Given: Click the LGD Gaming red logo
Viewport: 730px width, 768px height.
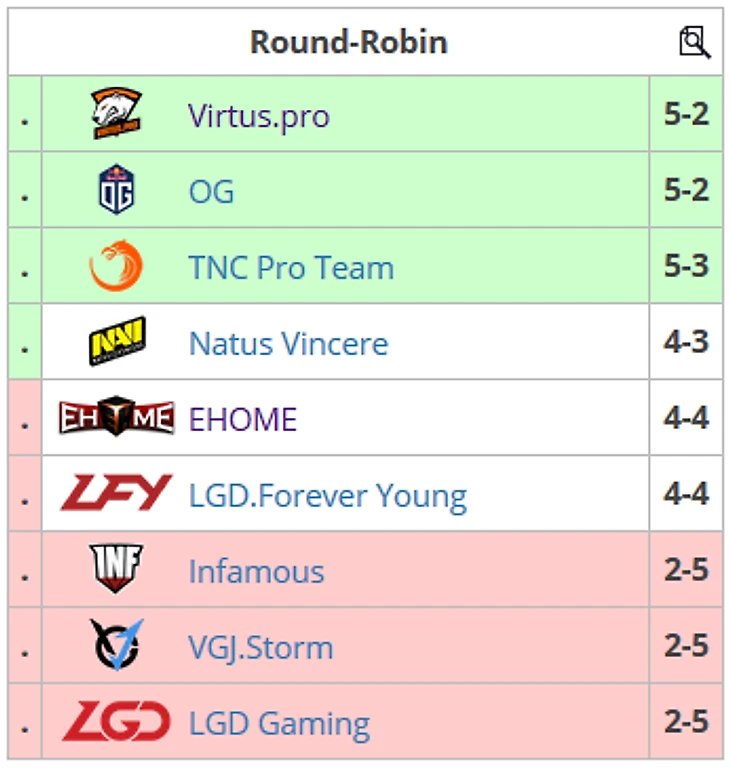Looking at the screenshot, I should point(116,722).
